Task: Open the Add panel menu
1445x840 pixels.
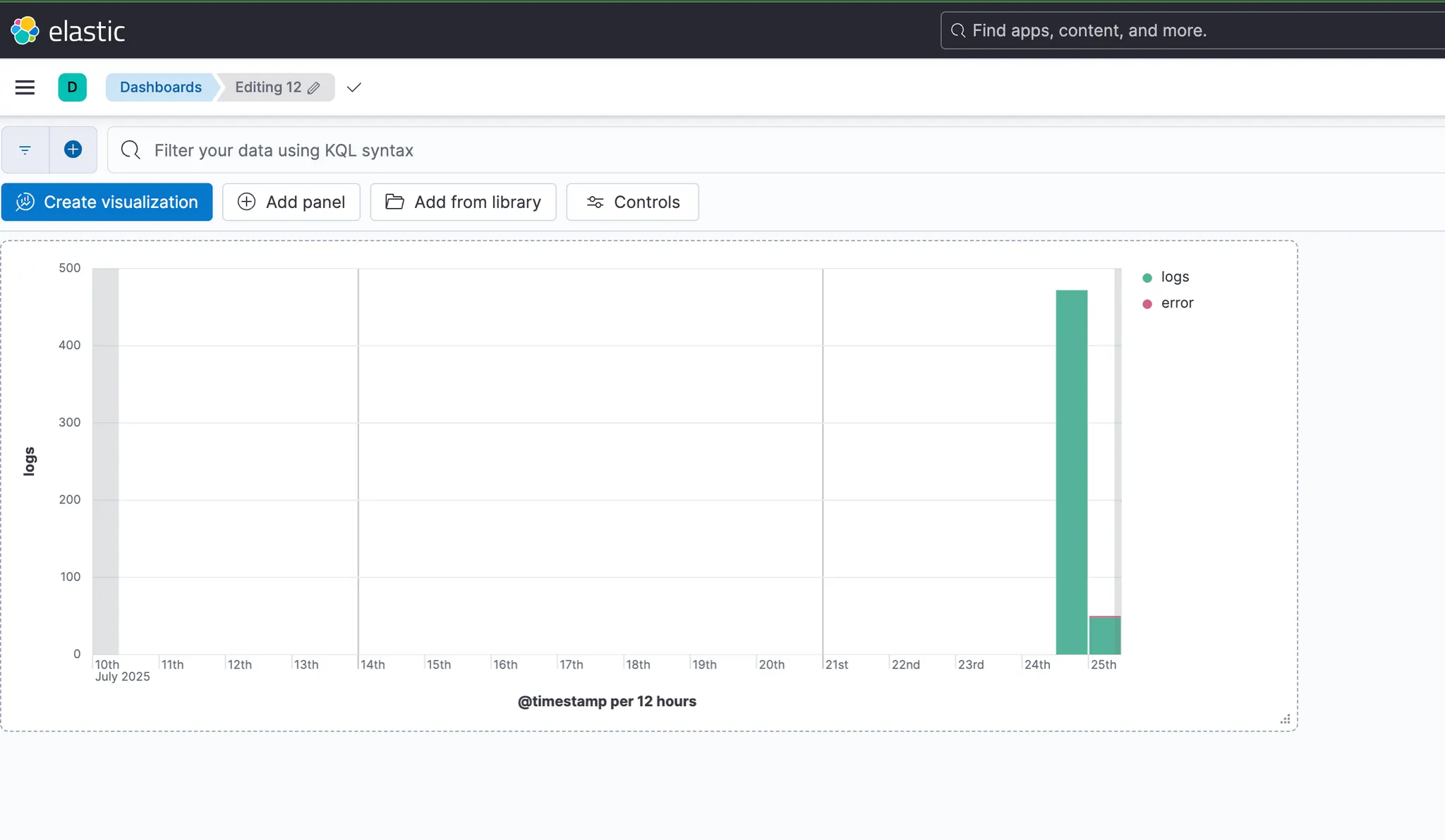Action: [x=291, y=202]
